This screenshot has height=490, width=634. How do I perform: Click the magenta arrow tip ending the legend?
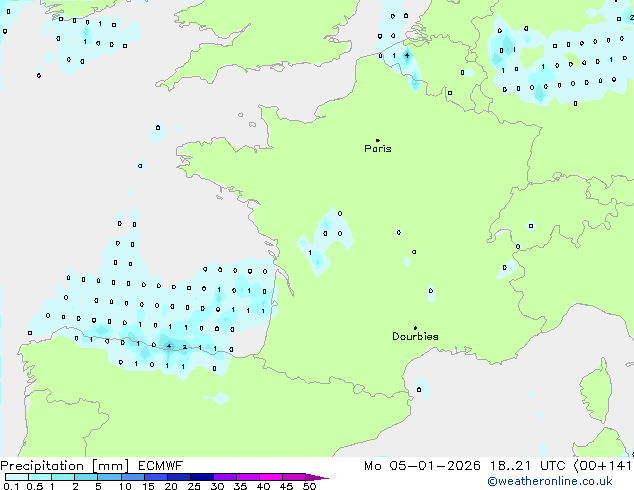(x=324, y=478)
